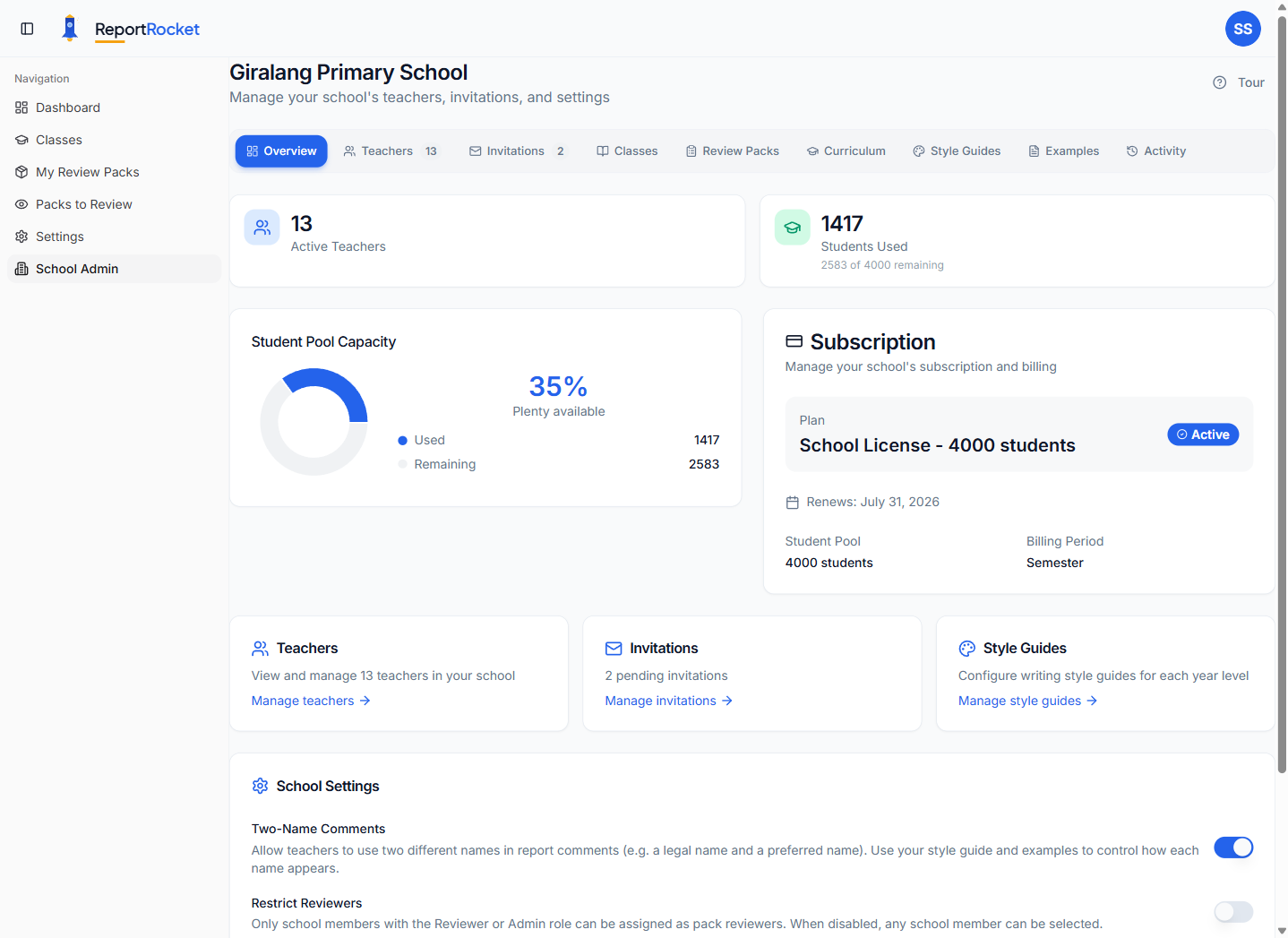
Task: Open the SS profile avatar
Action: (x=1243, y=28)
